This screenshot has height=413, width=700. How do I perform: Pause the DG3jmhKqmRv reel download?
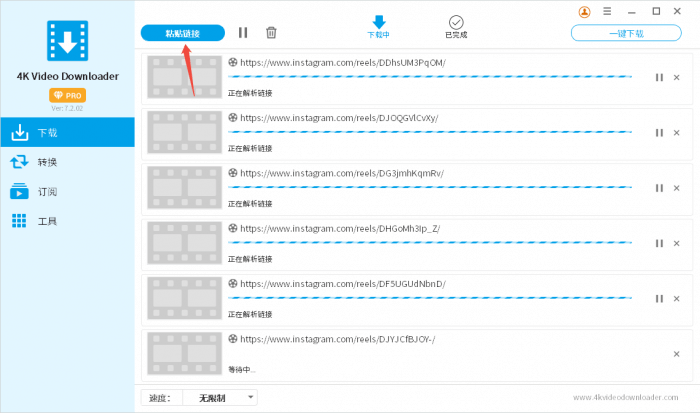tap(659, 188)
